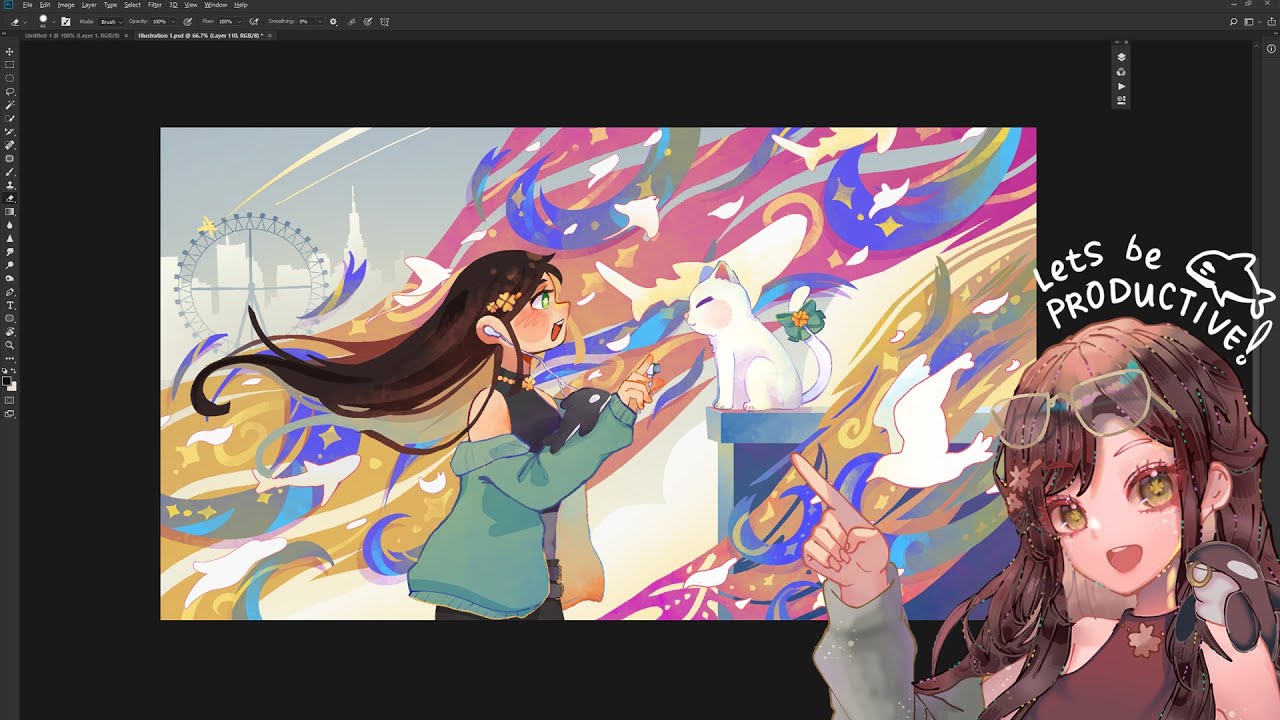Click the foreground color swatch
1280x720 pixels.
click(x=7, y=380)
